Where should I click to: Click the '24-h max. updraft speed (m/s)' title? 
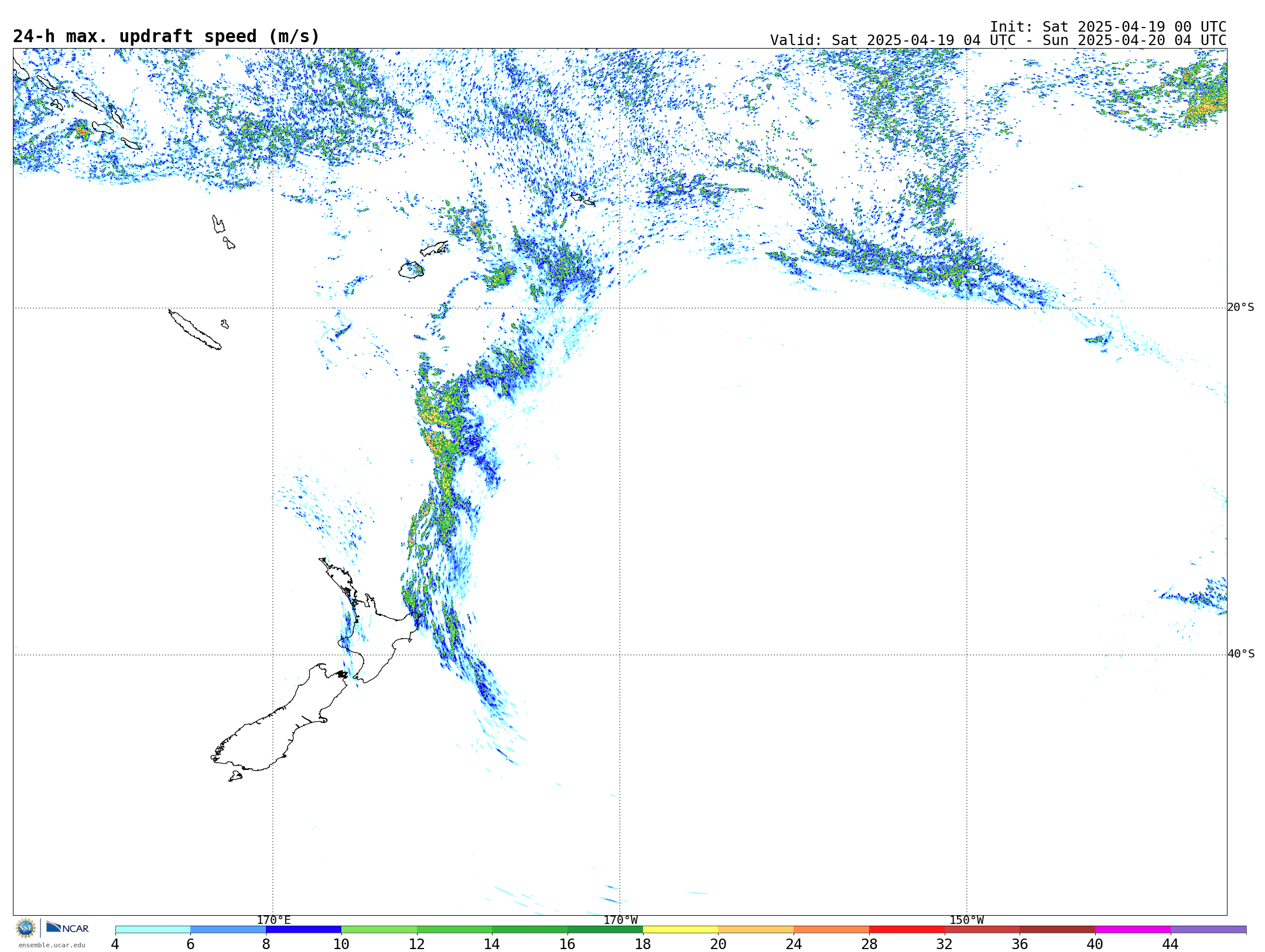click(166, 36)
